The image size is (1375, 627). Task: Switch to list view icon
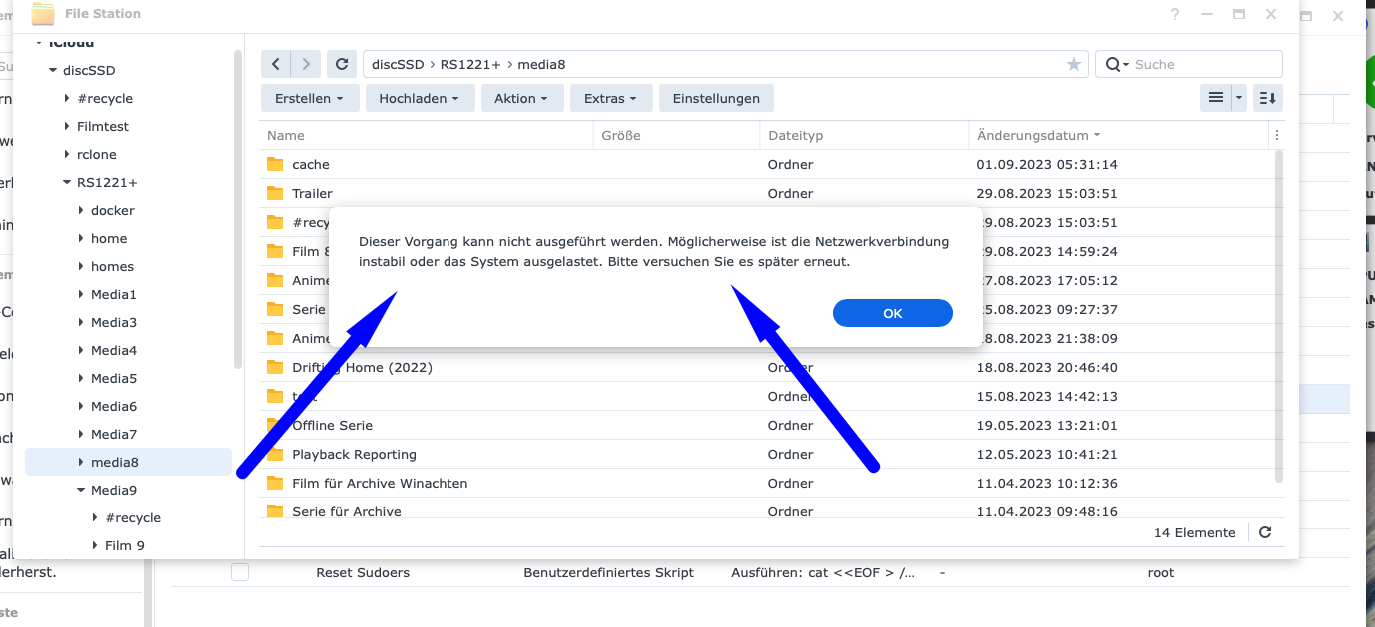click(1215, 98)
